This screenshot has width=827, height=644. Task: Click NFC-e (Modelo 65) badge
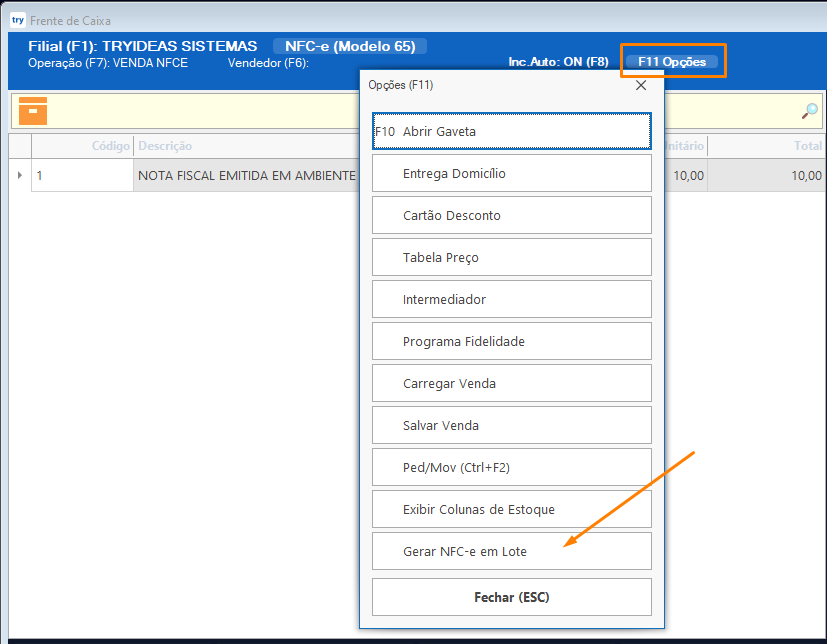[x=350, y=46]
